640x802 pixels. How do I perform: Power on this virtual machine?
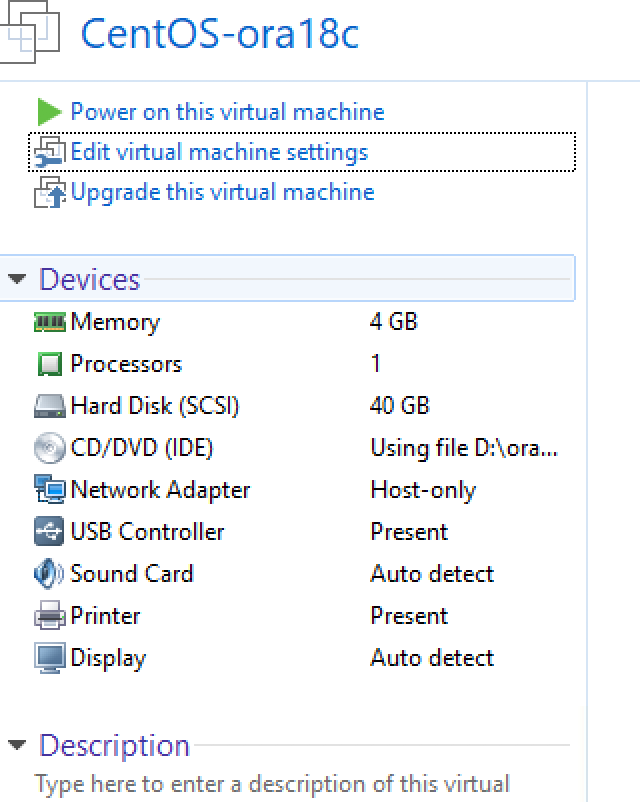coord(227,111)
